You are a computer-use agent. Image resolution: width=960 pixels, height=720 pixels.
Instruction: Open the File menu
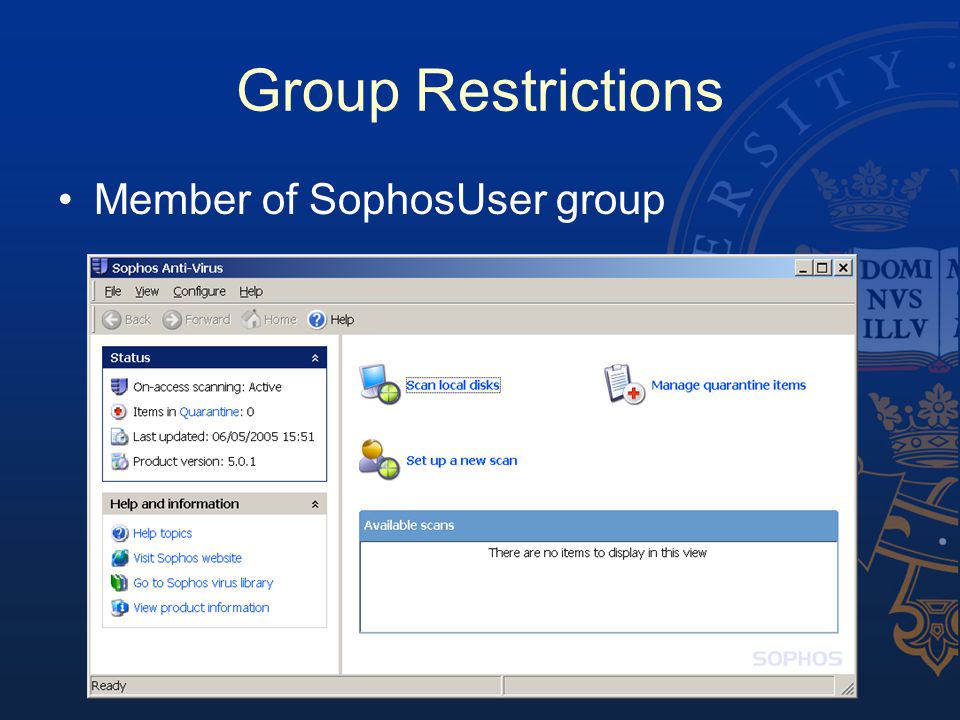[113, 291]
